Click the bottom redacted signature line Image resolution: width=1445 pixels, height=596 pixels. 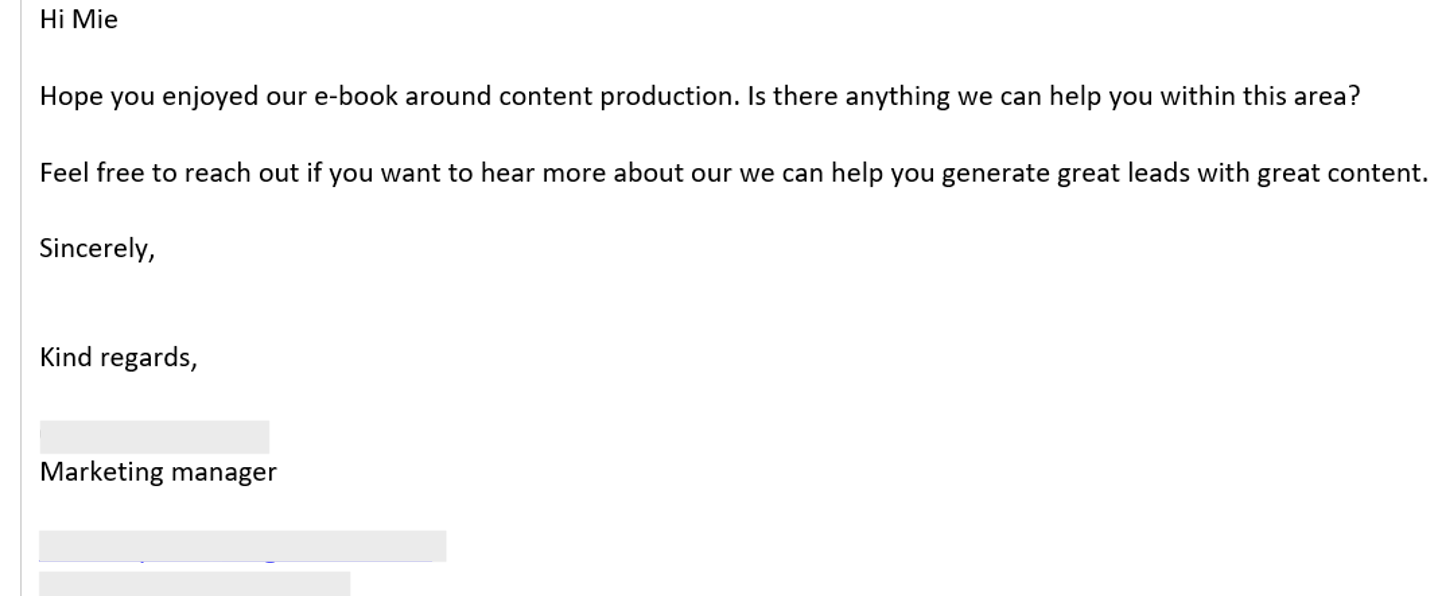pos(195,583)
